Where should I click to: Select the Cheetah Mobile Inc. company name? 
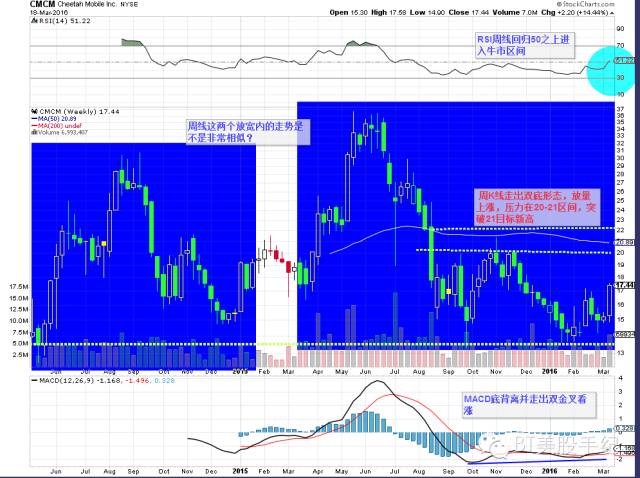[87, 4]
